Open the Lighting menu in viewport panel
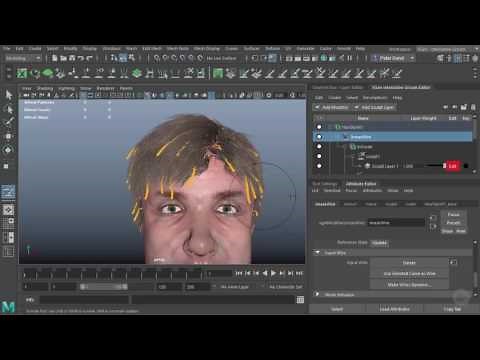480x360 pixels. pos(67,88)
